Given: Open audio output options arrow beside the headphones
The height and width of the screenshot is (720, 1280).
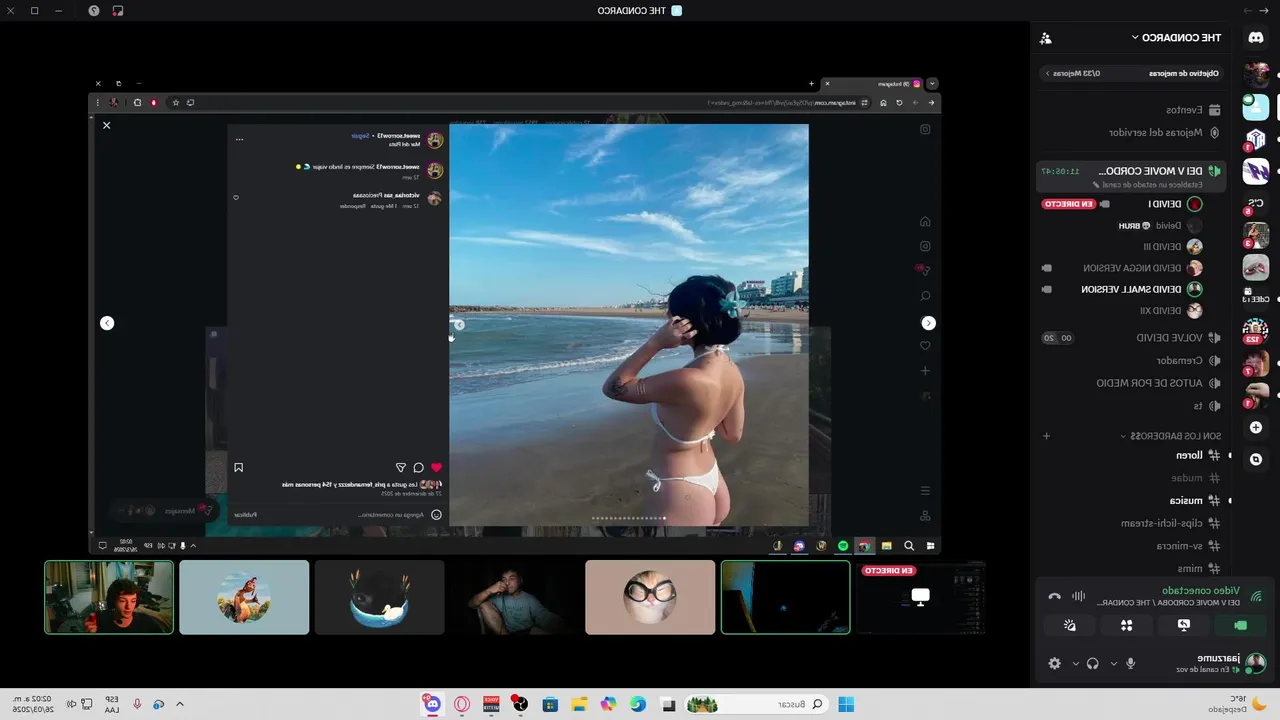Looking at the screenshot, I should (1076, 663).
